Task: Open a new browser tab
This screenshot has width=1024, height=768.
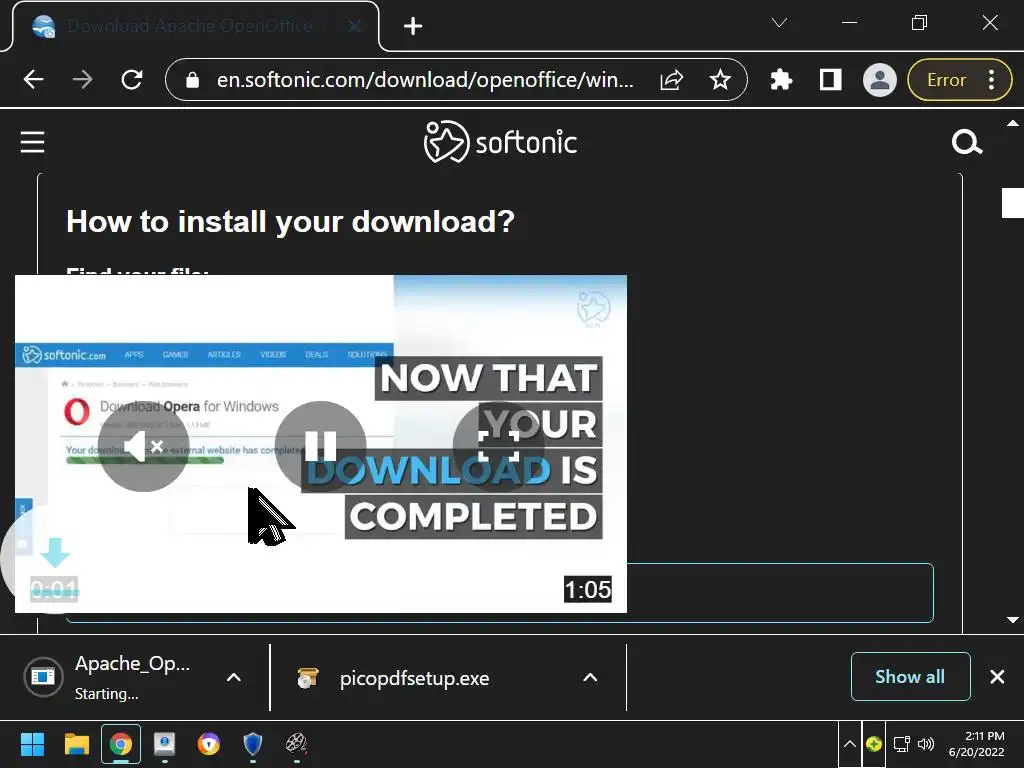Action: pos(413,26)
